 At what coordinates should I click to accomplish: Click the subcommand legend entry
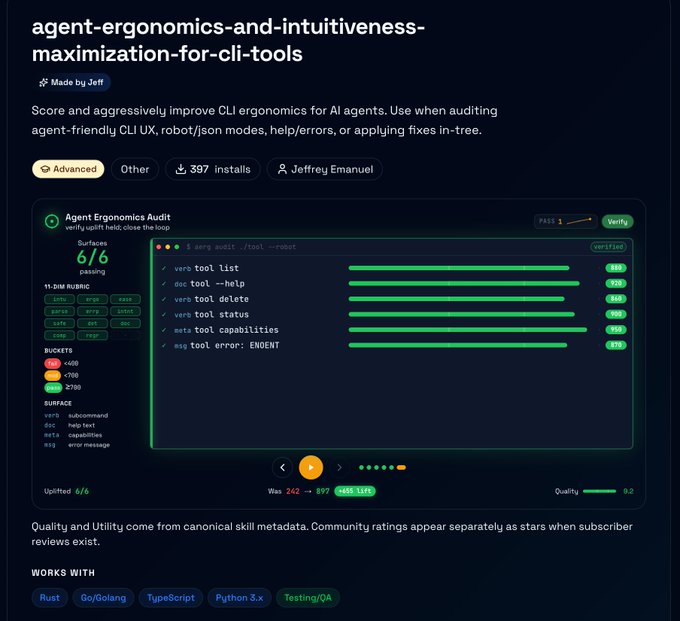[x=76, y=415]
